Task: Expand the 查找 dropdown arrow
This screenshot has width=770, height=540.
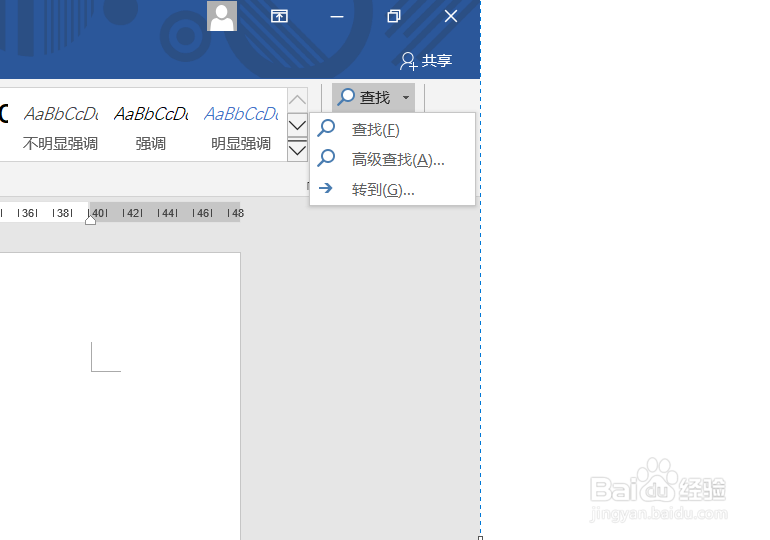Action: (406, 97)
